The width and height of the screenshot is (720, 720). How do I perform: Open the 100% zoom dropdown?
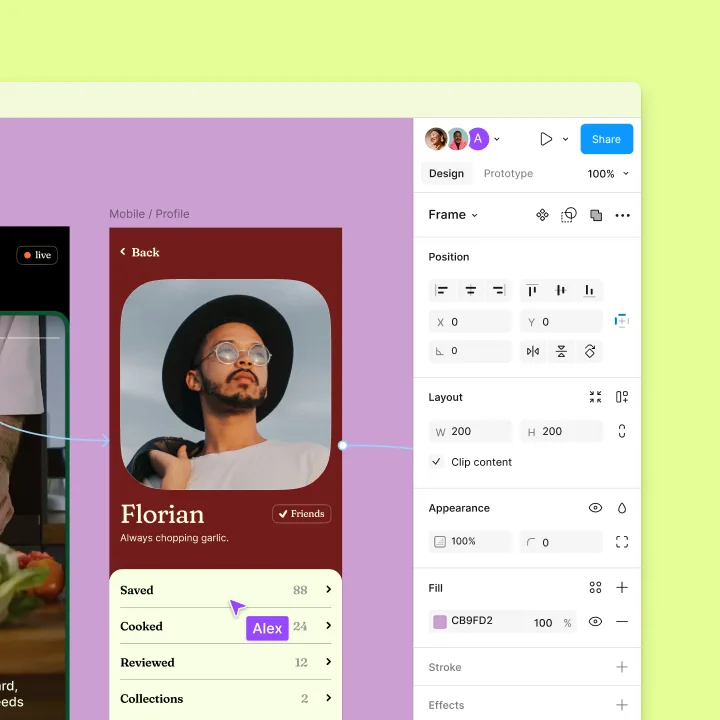click(608, 174)
